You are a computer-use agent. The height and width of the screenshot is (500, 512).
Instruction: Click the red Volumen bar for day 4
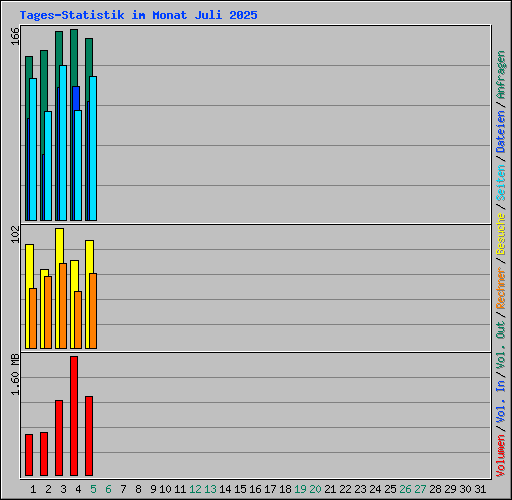pos(74,416)
